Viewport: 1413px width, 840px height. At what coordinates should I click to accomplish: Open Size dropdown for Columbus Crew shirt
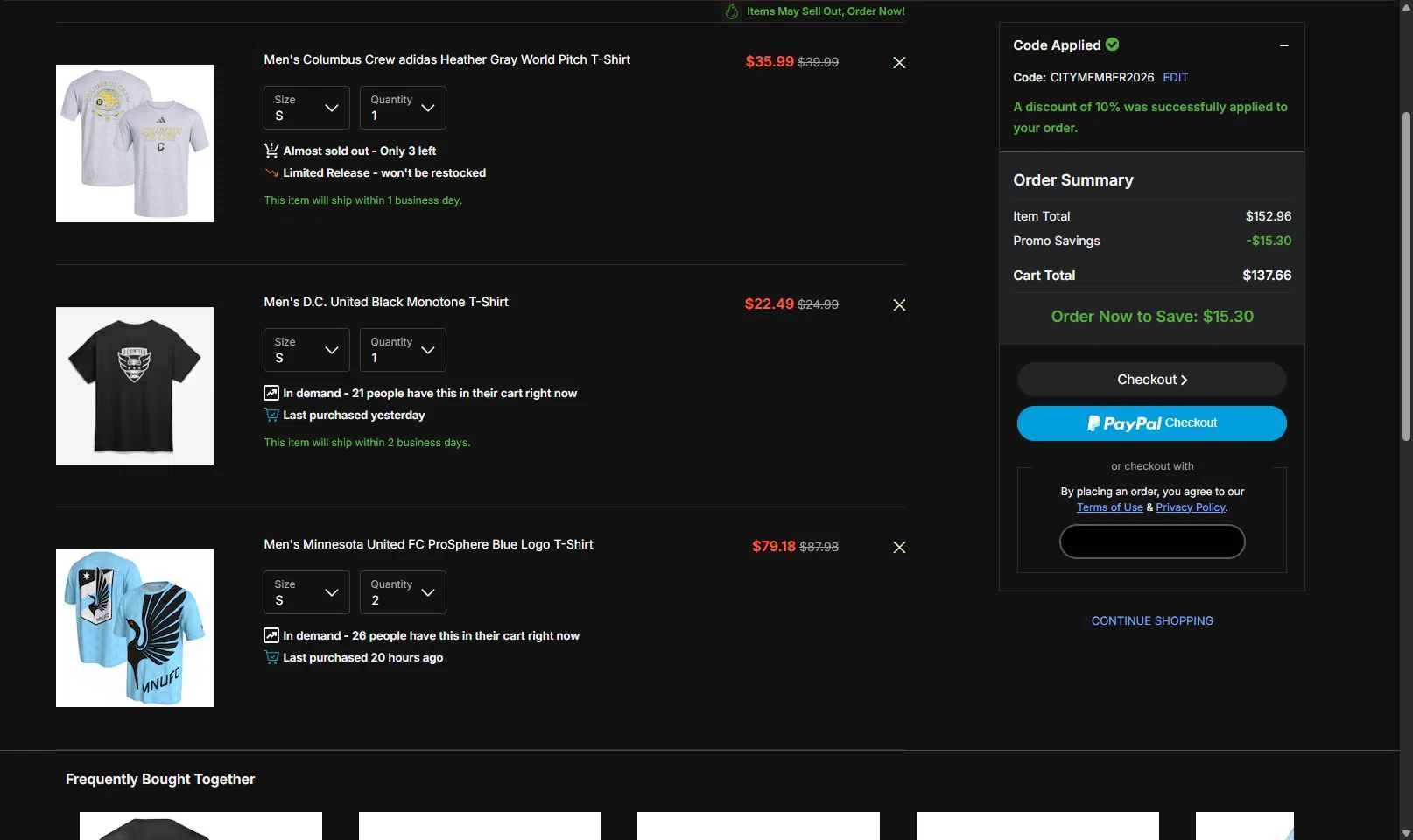[306, 108]
